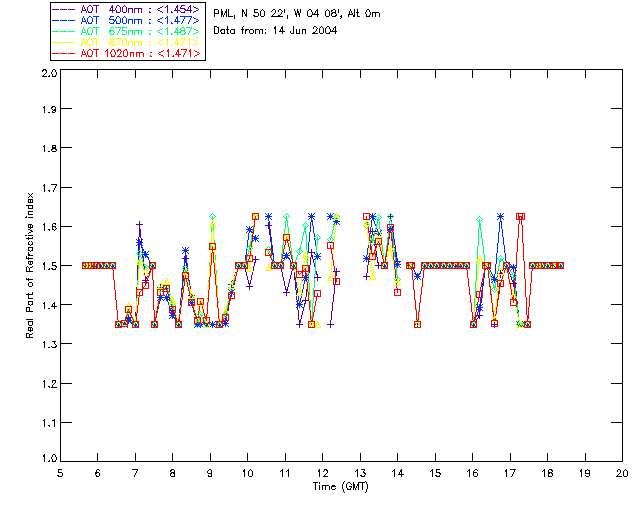Viewport: 640px width, 512px height.
Task: Click the blue star peak near 16.75 hours
Action: pos(500,217)
